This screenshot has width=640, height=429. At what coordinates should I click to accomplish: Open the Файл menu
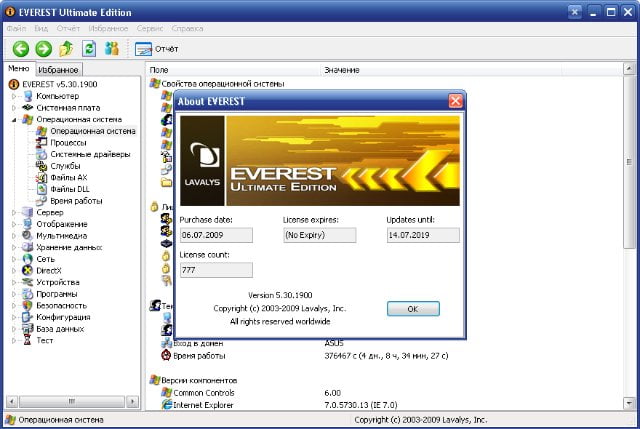click(x=16, y=29)
